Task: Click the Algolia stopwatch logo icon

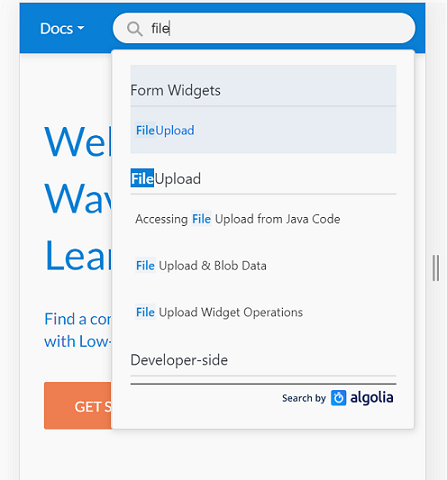Action: pyautogui.click(x=338, y=398)
